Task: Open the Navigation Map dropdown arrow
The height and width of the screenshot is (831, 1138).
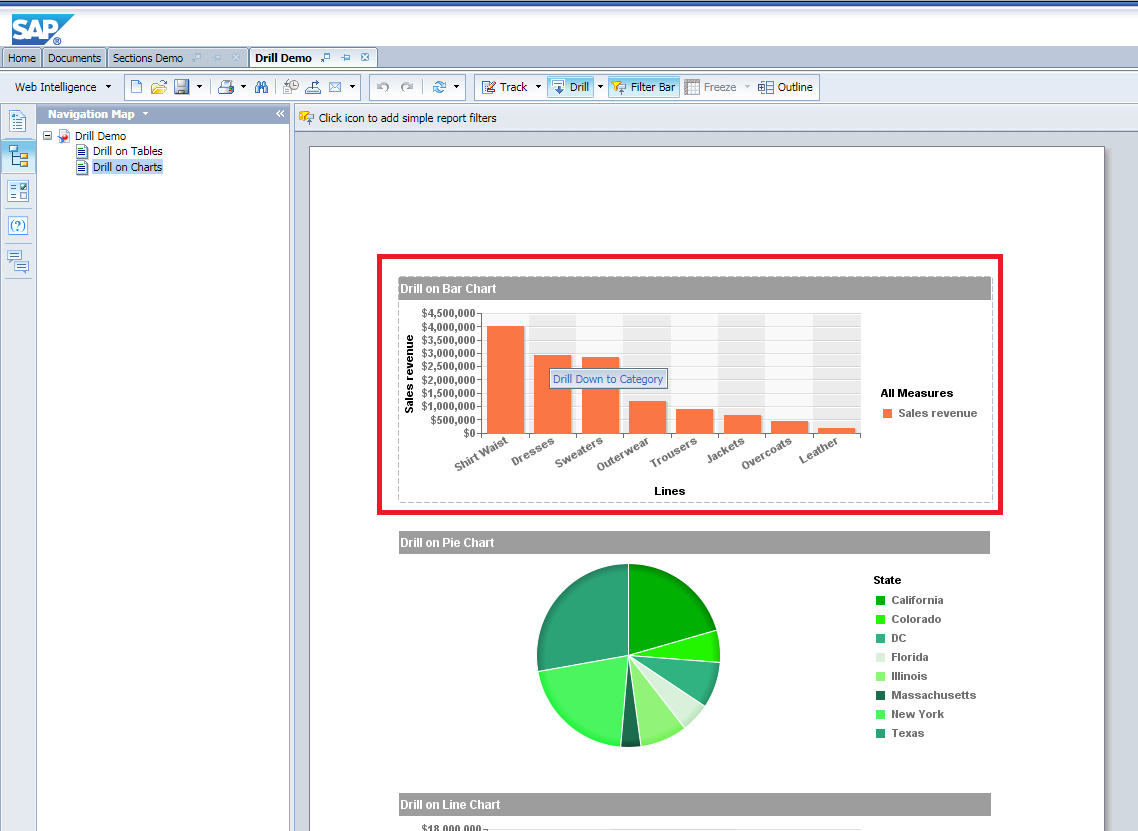Action: 145,114
